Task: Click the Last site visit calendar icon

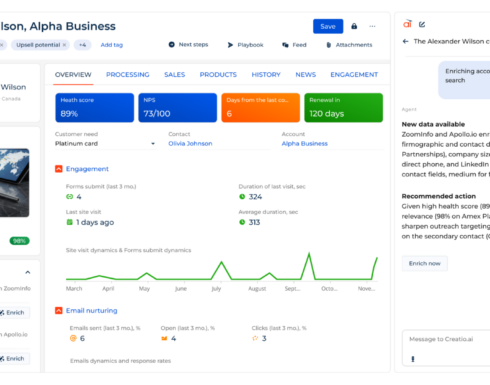Action: (x=69, y=222)
